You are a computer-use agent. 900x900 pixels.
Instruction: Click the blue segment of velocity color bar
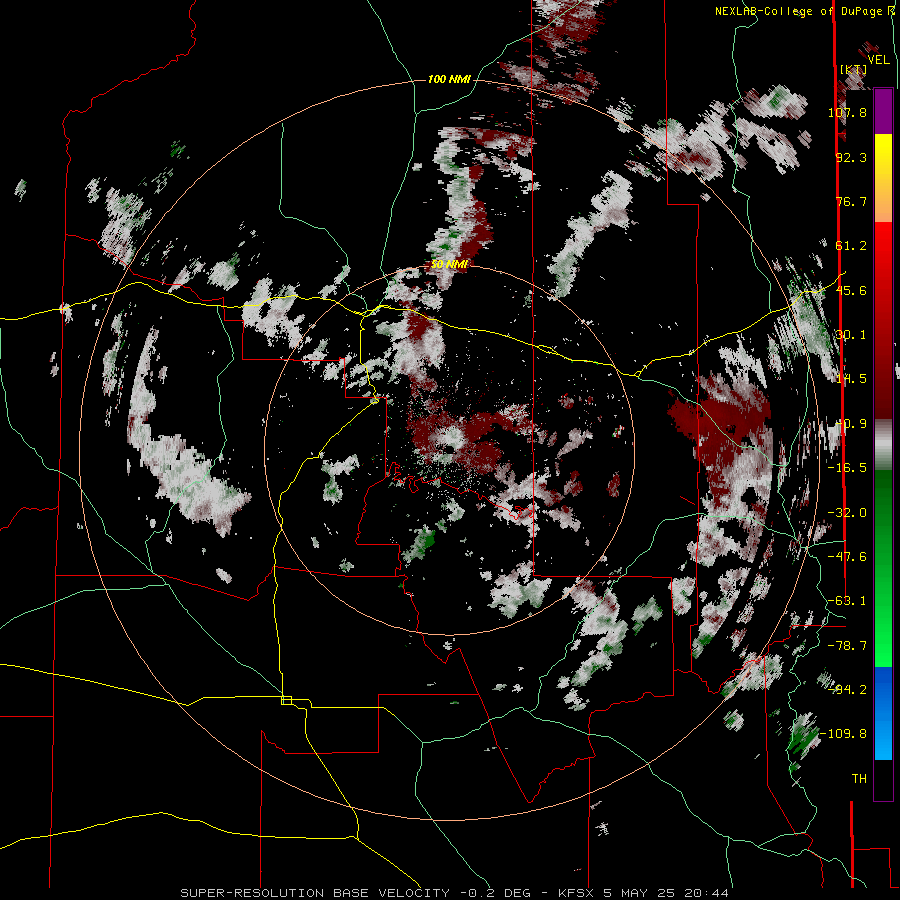[883, 713]
